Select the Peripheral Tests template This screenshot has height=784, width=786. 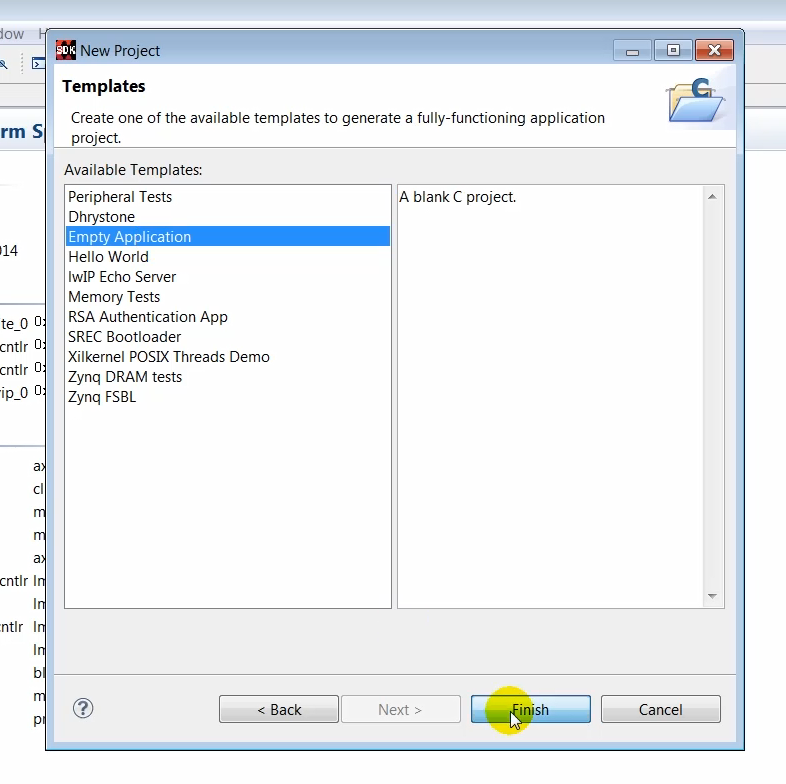120,197
